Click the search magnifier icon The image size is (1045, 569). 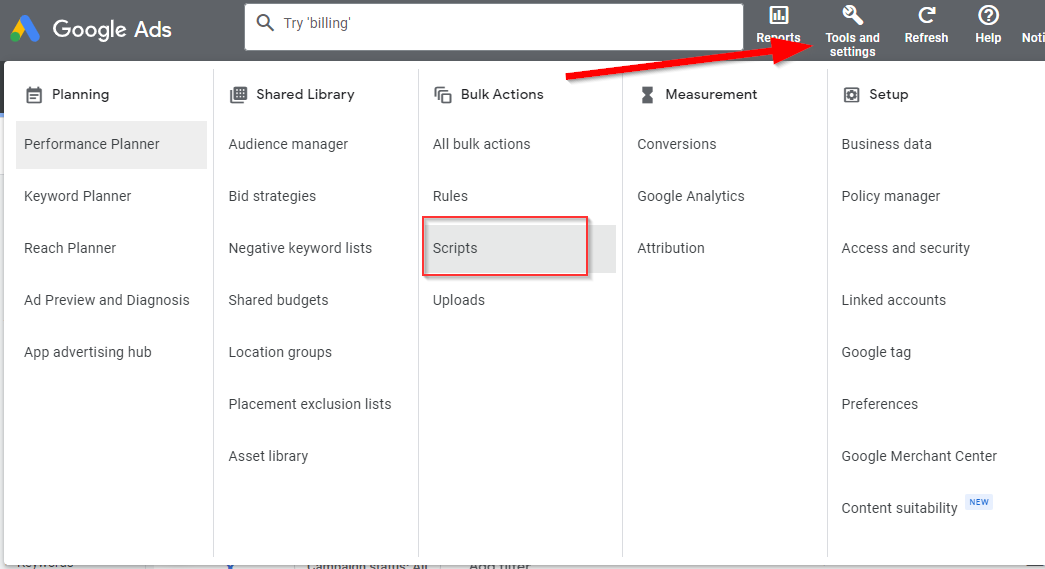click(x=265, y=23)
